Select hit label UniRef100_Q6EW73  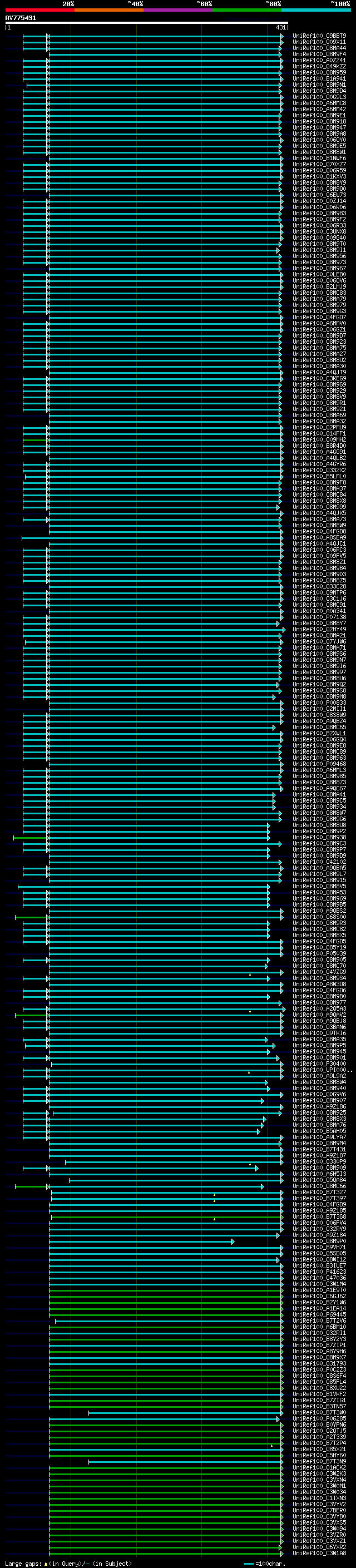coord(319,195)
